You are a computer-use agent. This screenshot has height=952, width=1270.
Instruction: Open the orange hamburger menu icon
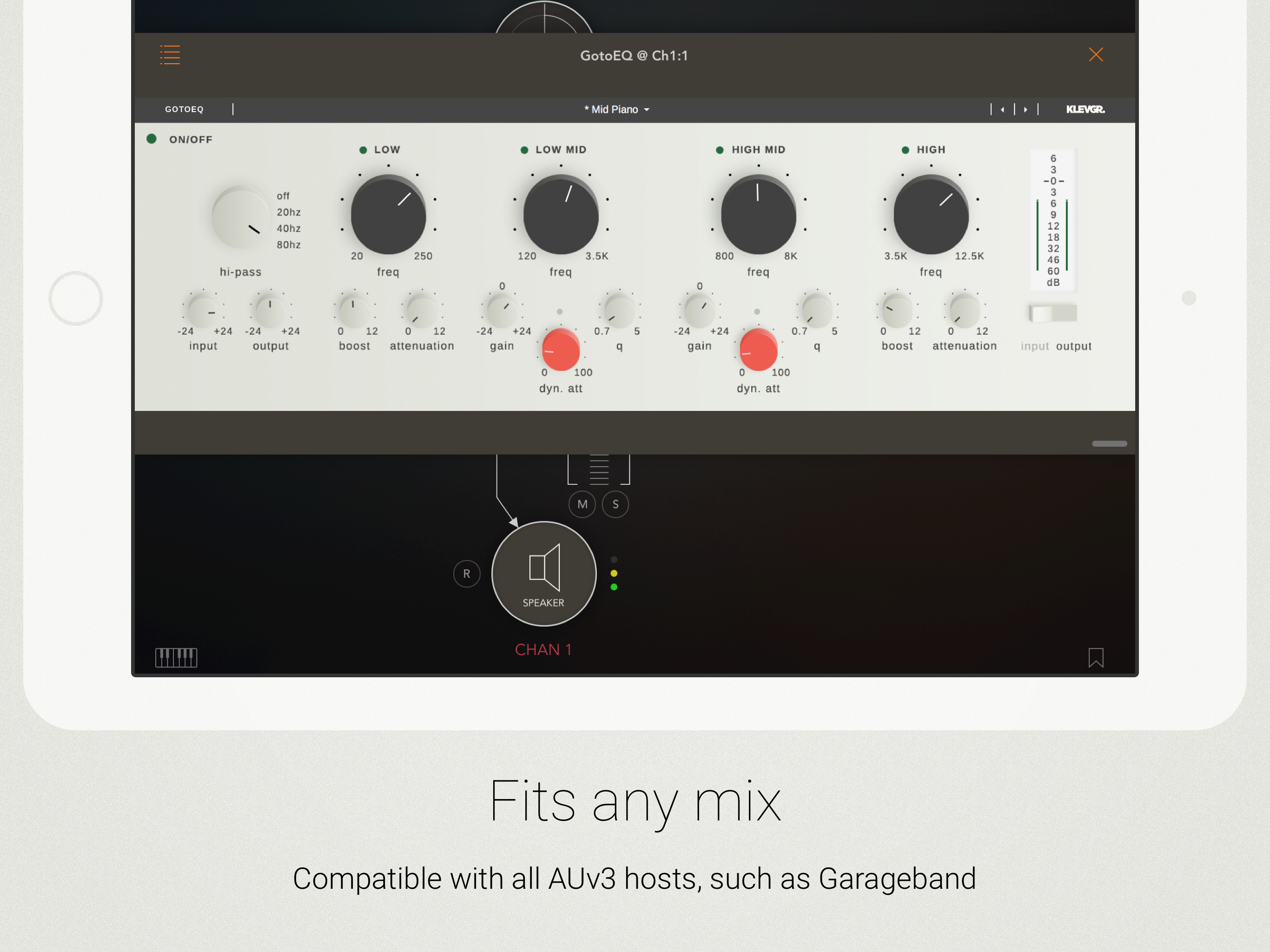[170, 55]
